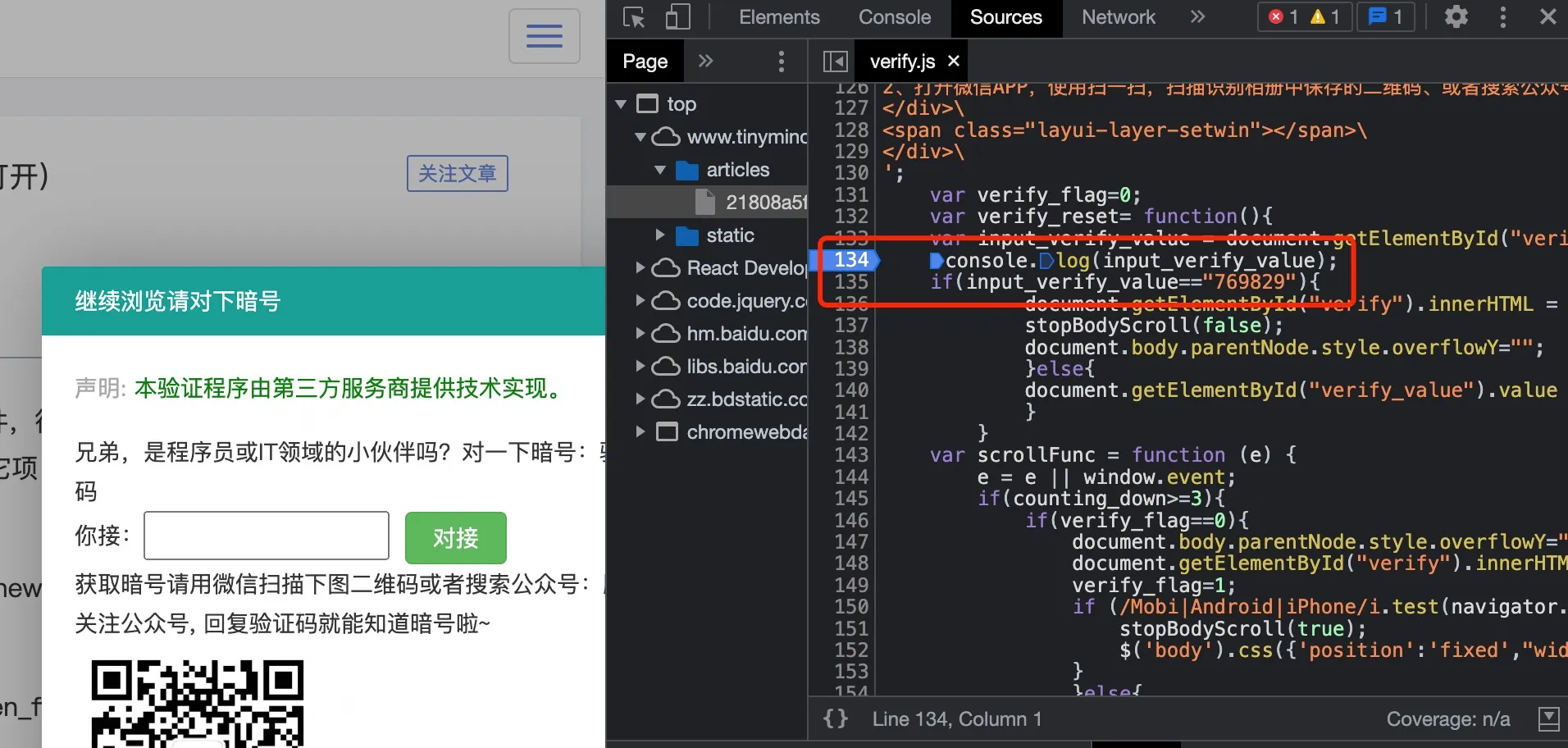The width and height of the screenshot is (1568, 748).
Task: Pretty print the source with braces icon
Action: pos(835,719)
